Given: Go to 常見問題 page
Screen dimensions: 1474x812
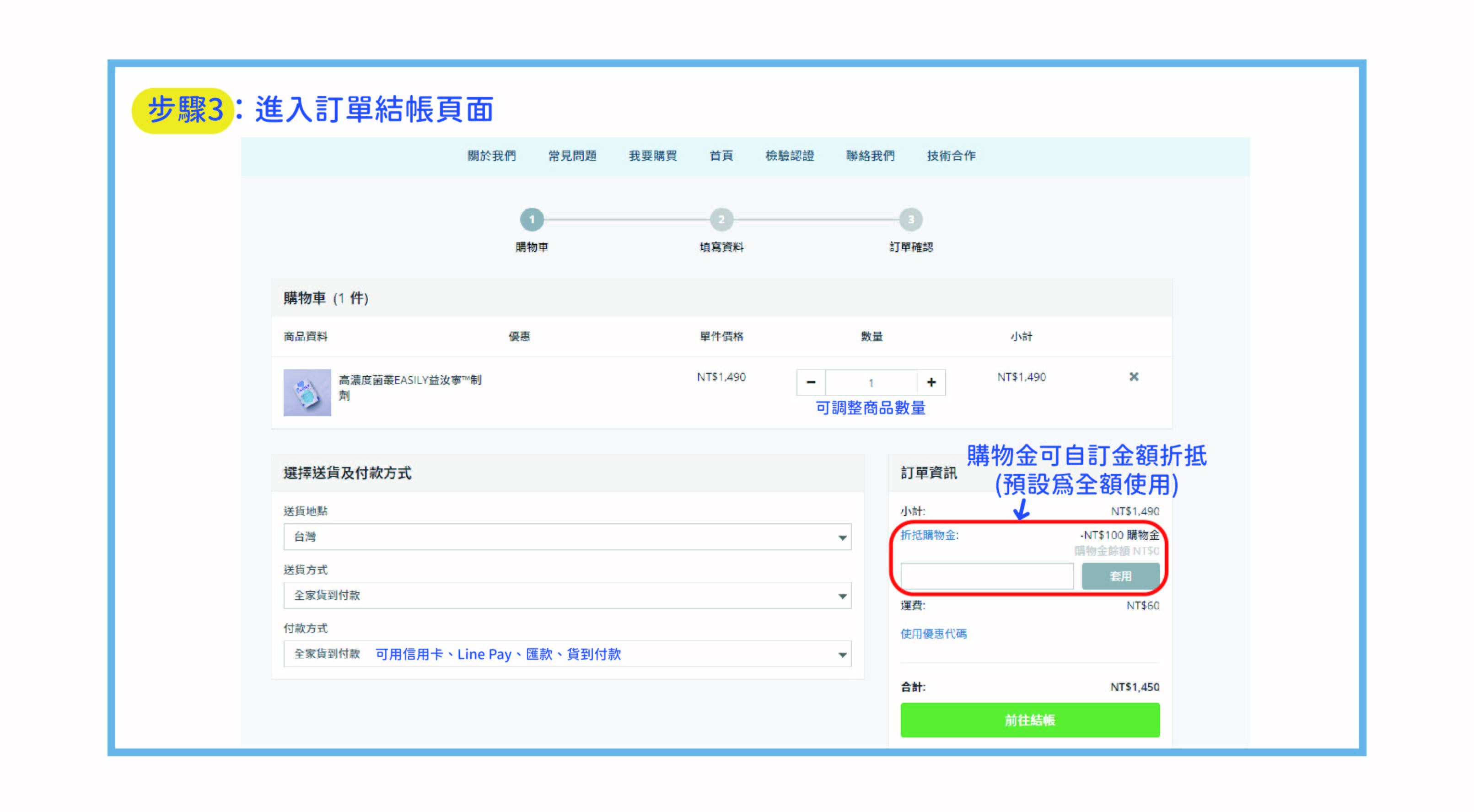Looking at the screenshot, I should [x=572, y=156].
